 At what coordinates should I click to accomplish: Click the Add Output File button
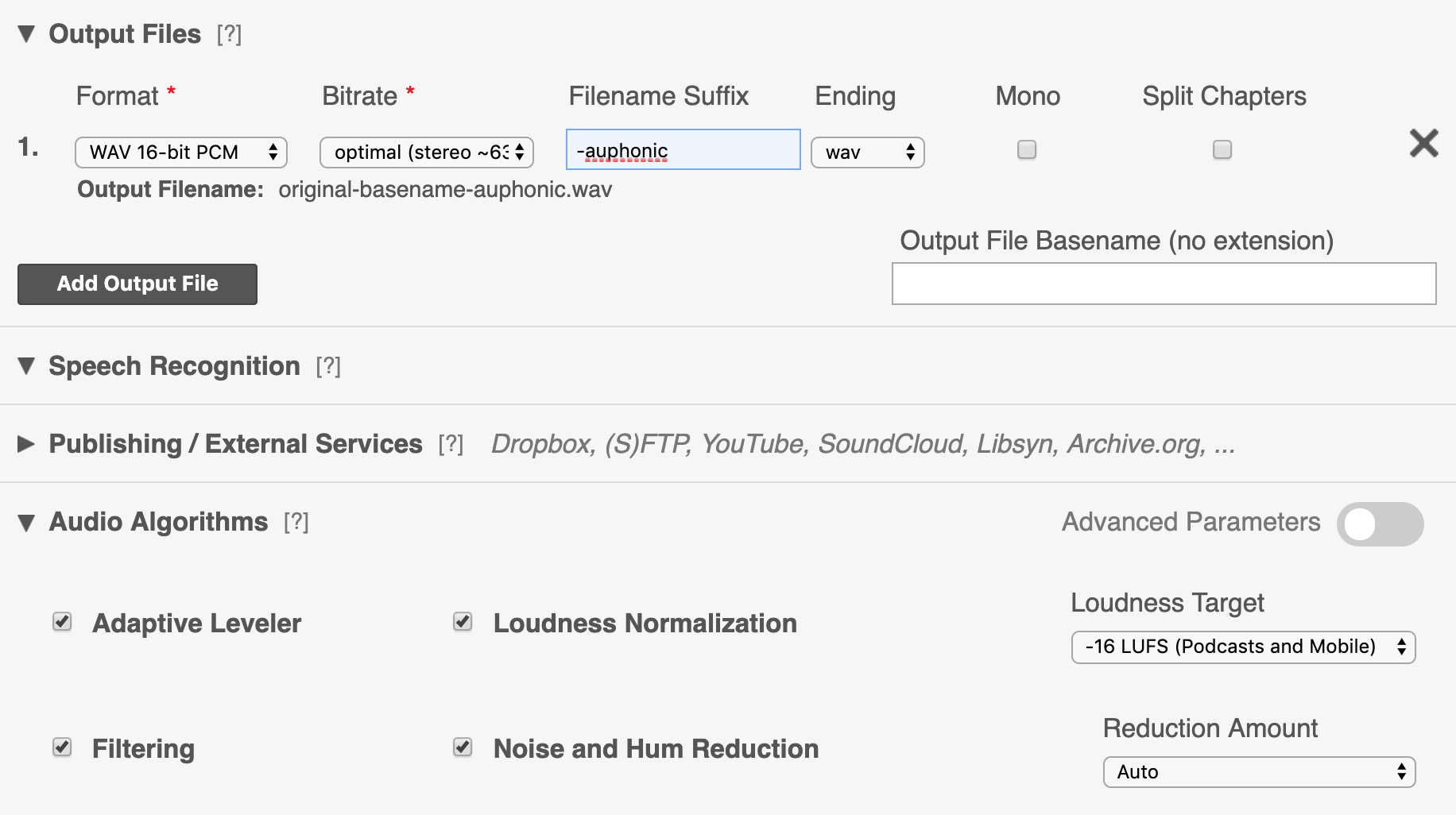[x=137, y=284]
